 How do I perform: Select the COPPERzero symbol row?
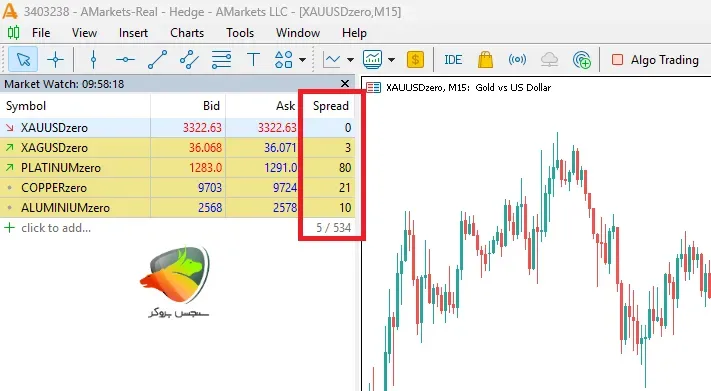point(177,187)
